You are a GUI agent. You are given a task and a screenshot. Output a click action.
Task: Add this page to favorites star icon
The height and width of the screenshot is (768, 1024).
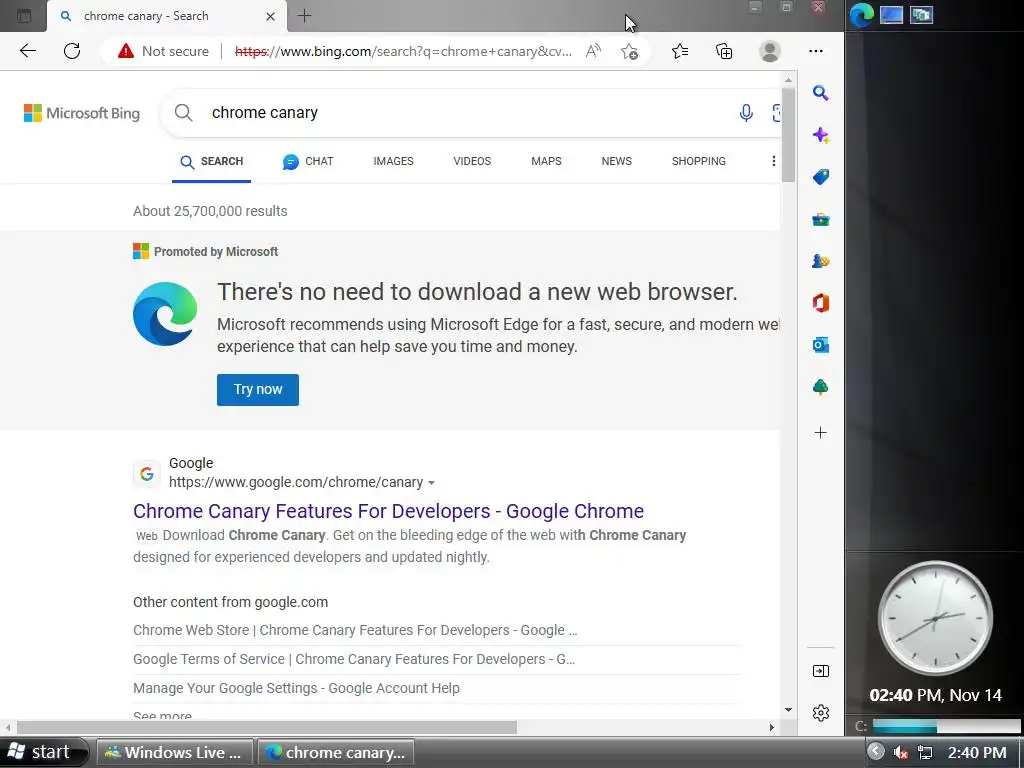(630, 51)
